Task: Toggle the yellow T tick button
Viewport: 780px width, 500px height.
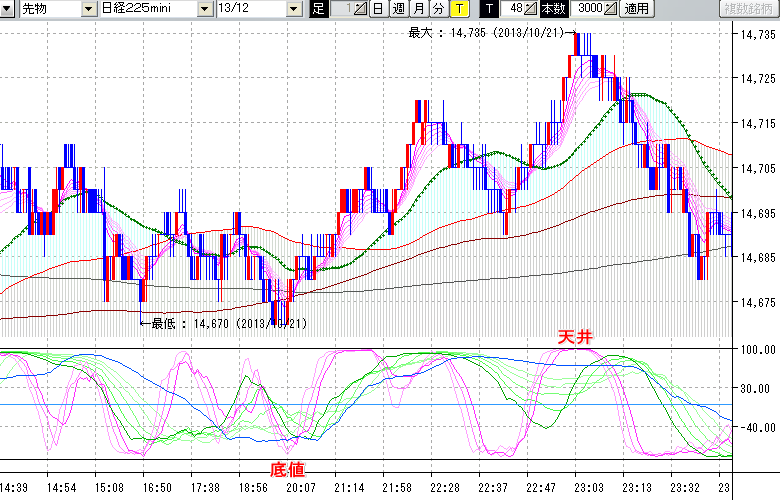Action: [x=459, y=9]
